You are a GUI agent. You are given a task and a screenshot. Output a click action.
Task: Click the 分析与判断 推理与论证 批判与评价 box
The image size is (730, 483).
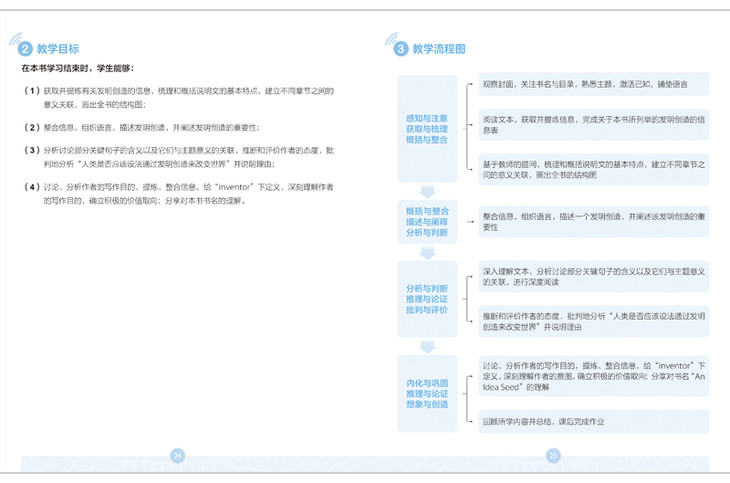coord(427,298)
